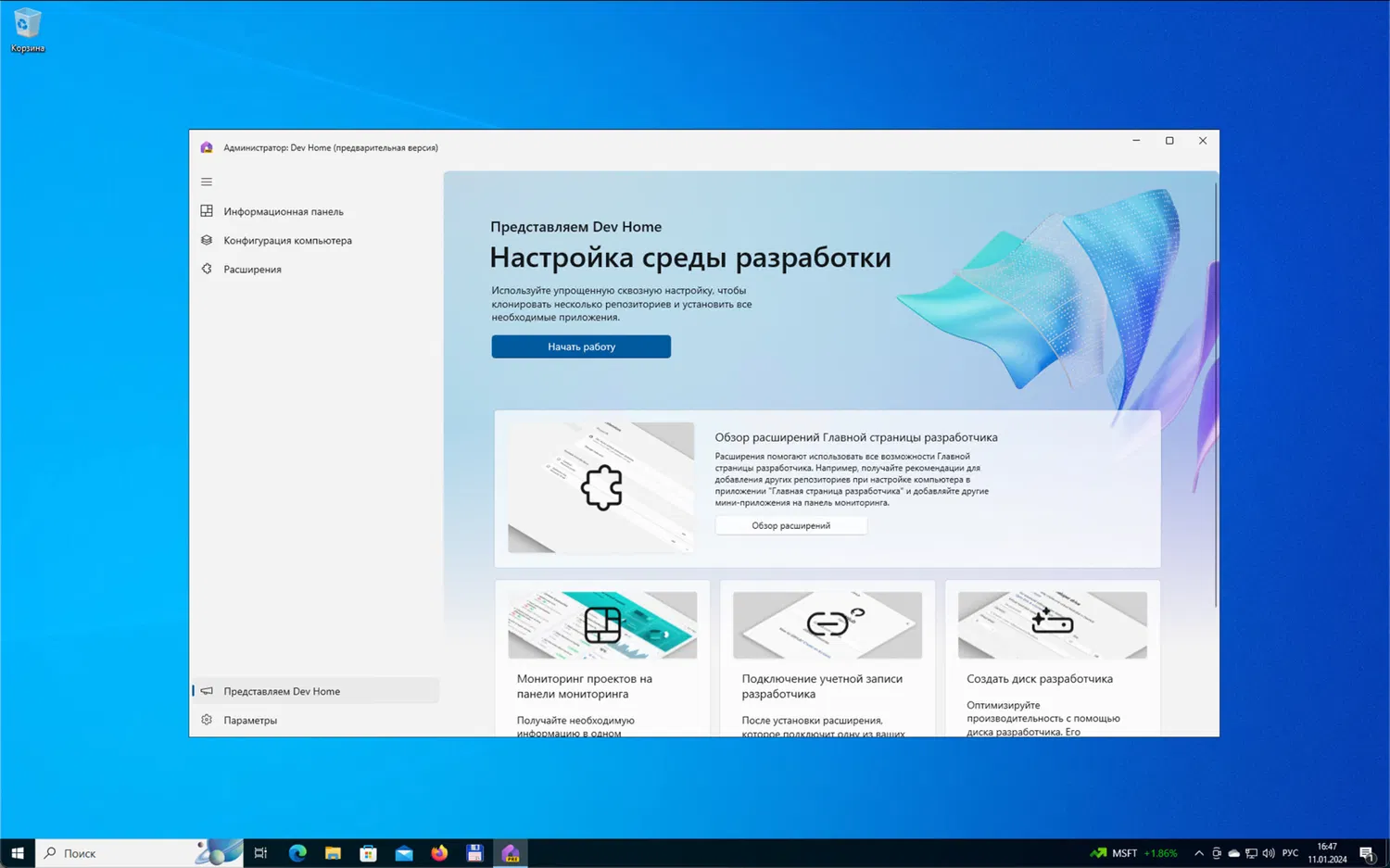Image resolution: width=1390 pixels, height=868 pixels.
Task: Click the Meet Now camera tray icon
Action: tap(1217, 853)
